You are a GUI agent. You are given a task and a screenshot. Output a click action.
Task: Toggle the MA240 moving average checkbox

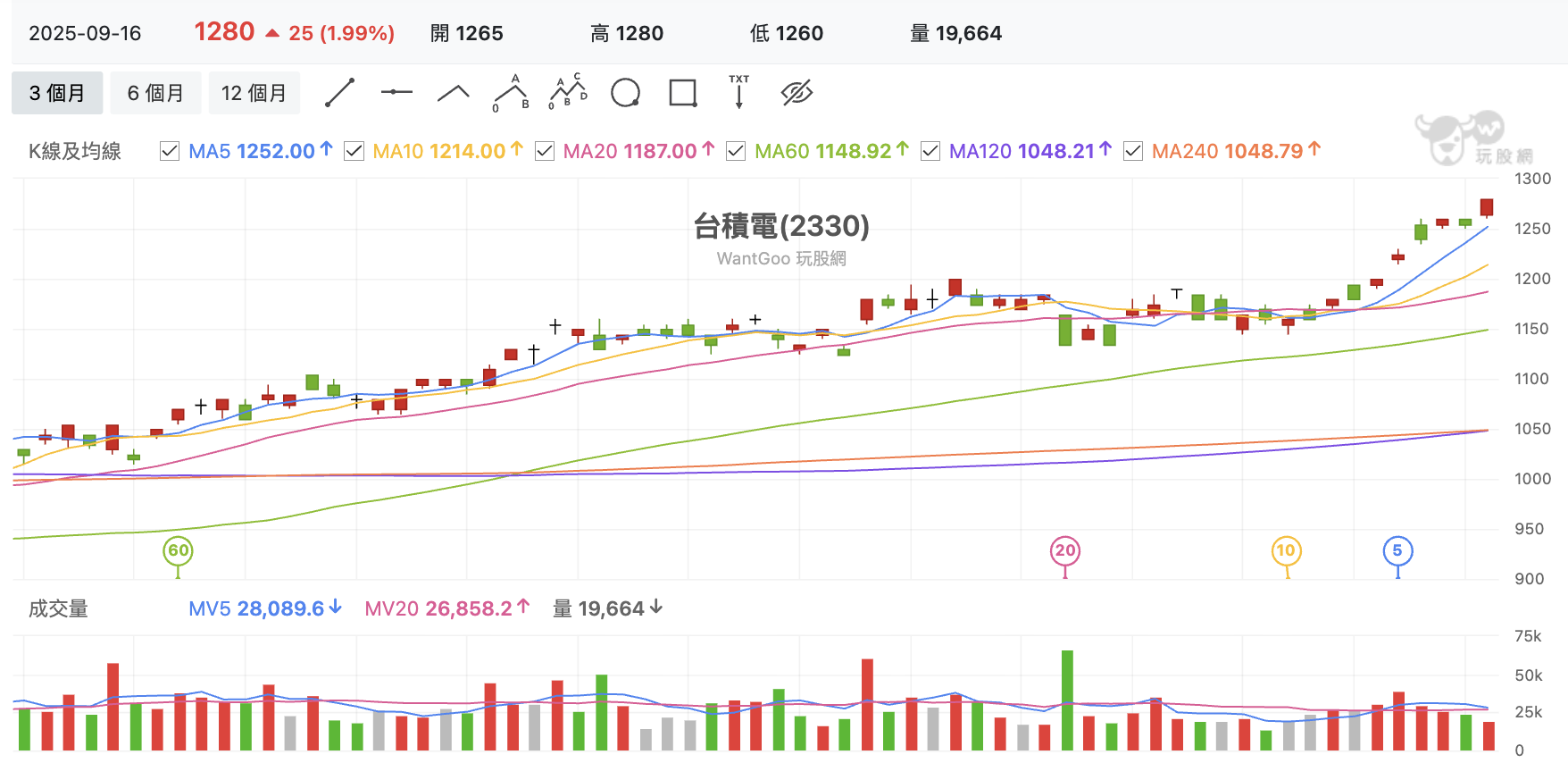[1133, 151]
